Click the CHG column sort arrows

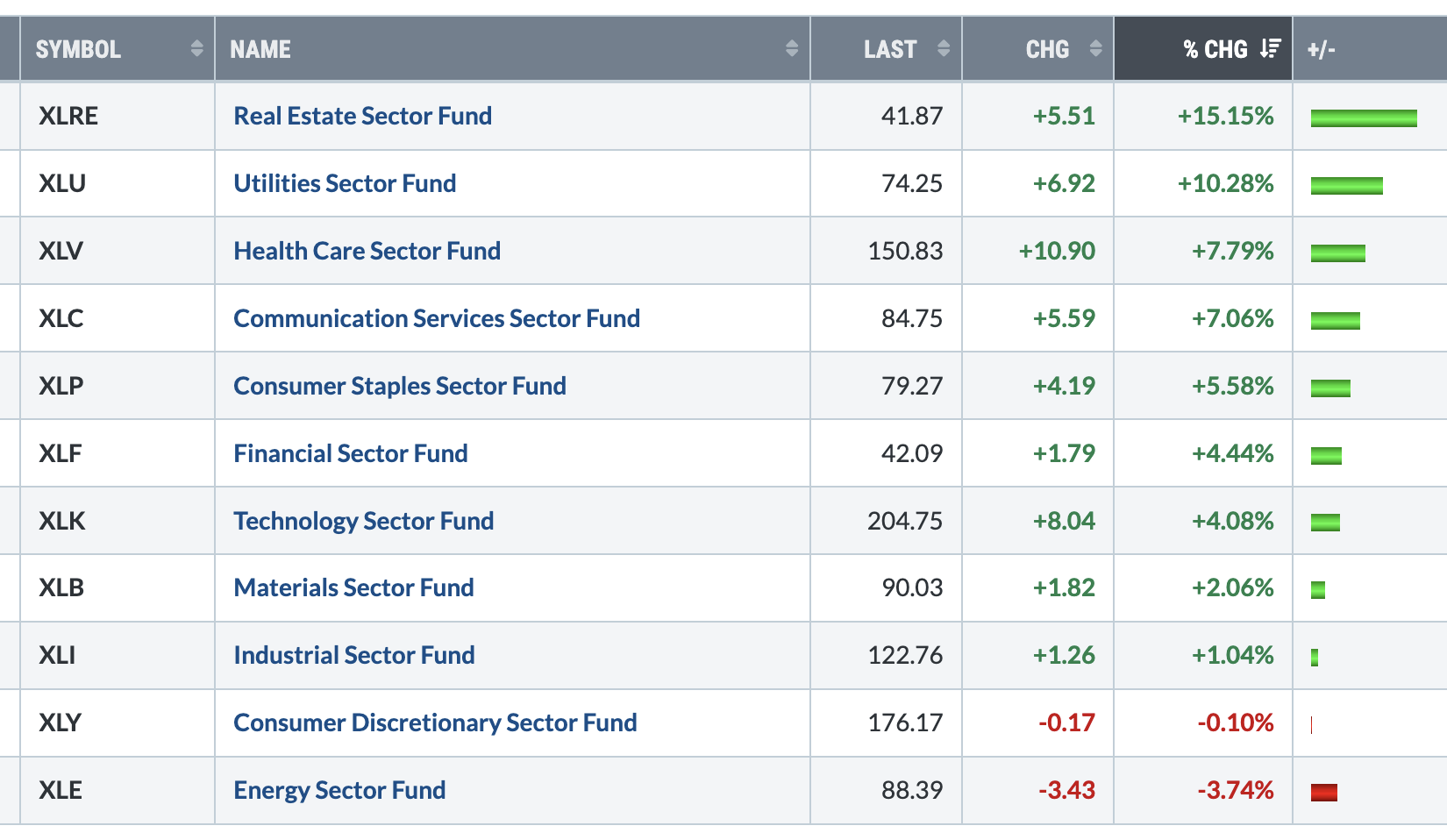(x=1095, y=49)
